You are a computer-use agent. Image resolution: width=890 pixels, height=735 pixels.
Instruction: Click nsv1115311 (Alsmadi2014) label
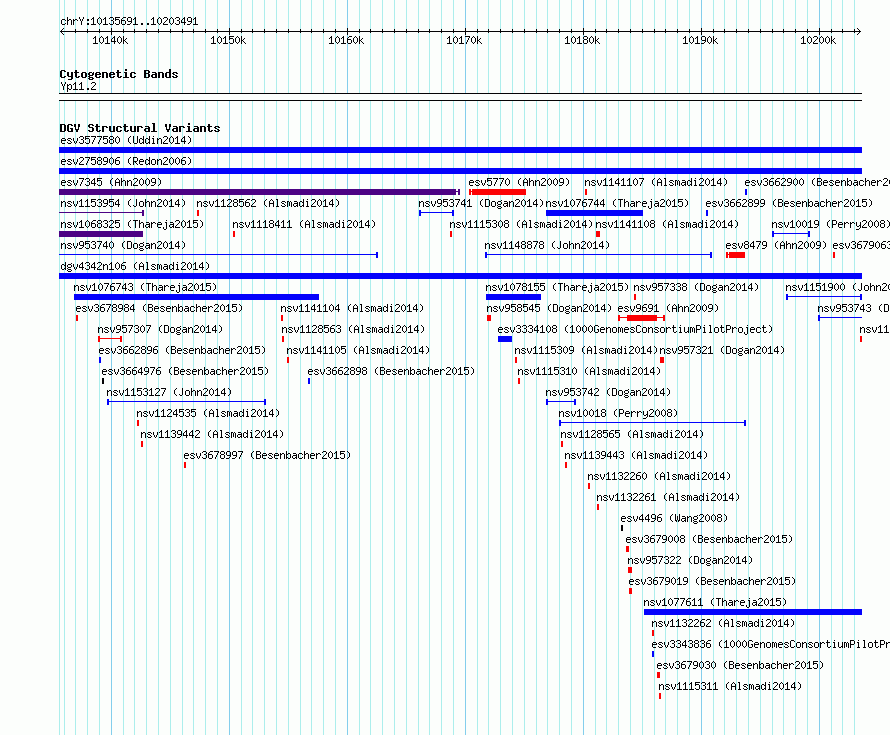pyautogui.click(x=730, y=686)
